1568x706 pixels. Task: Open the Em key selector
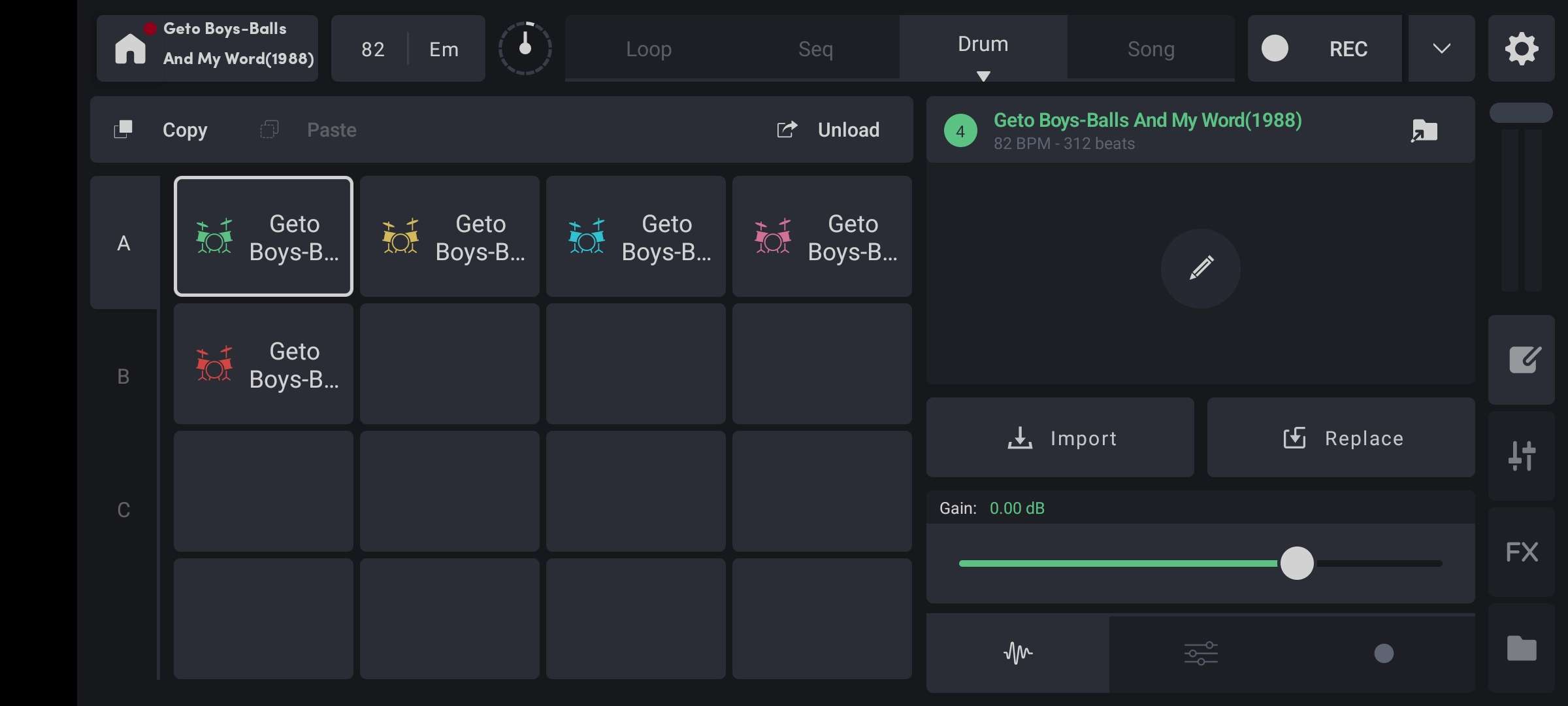coord(444,49)
